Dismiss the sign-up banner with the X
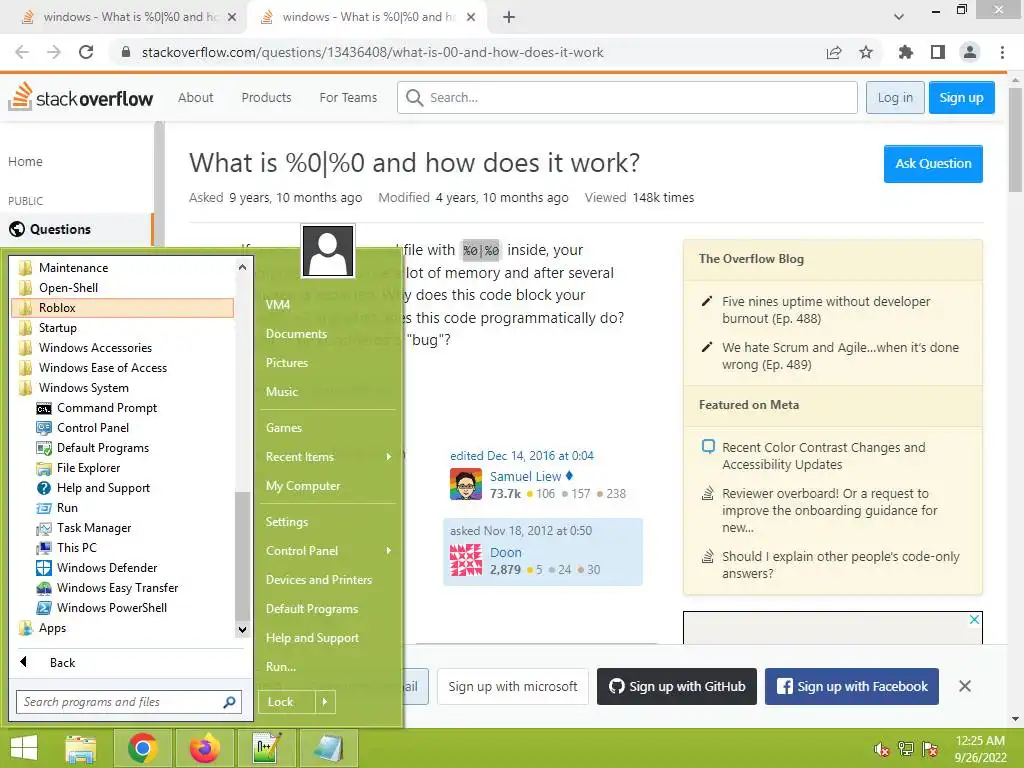The height and width of the screenshot is (768, 1024). point(965,686)
